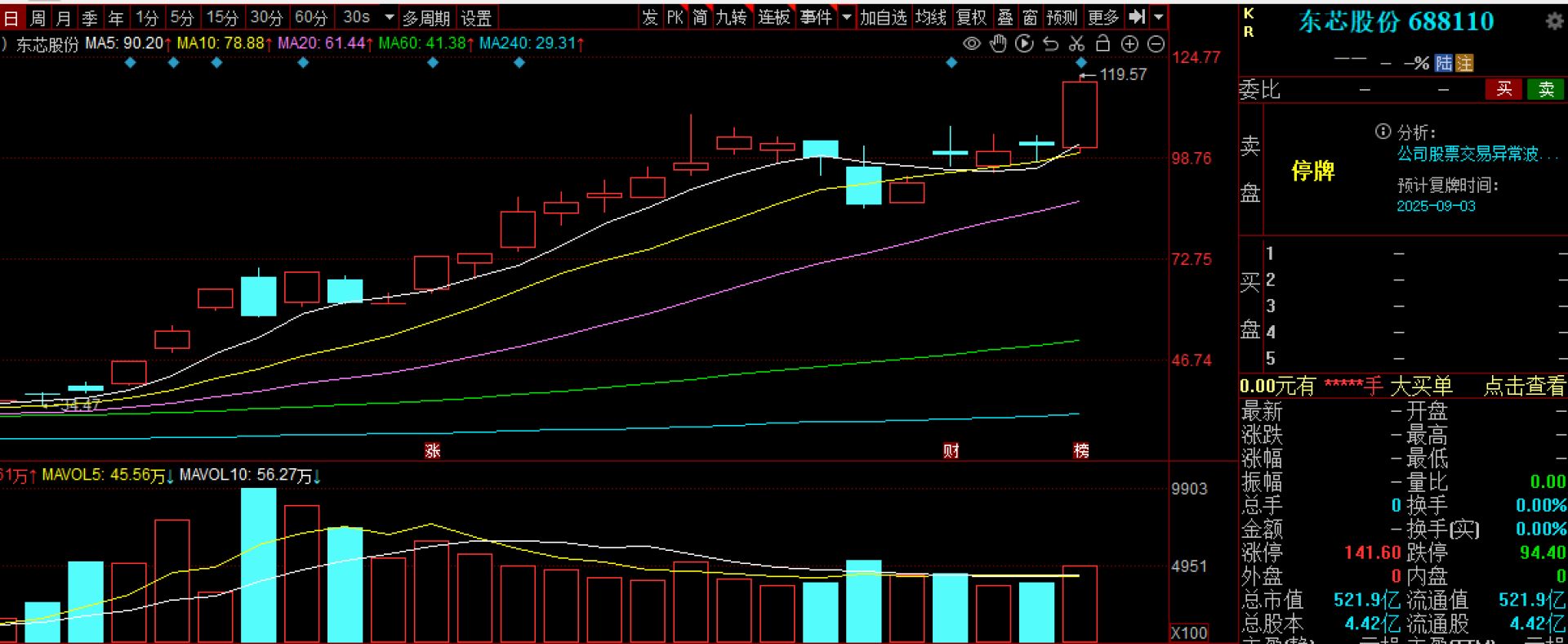
Task: Select the 60分 timeframe tab
Action: (310, 17)
